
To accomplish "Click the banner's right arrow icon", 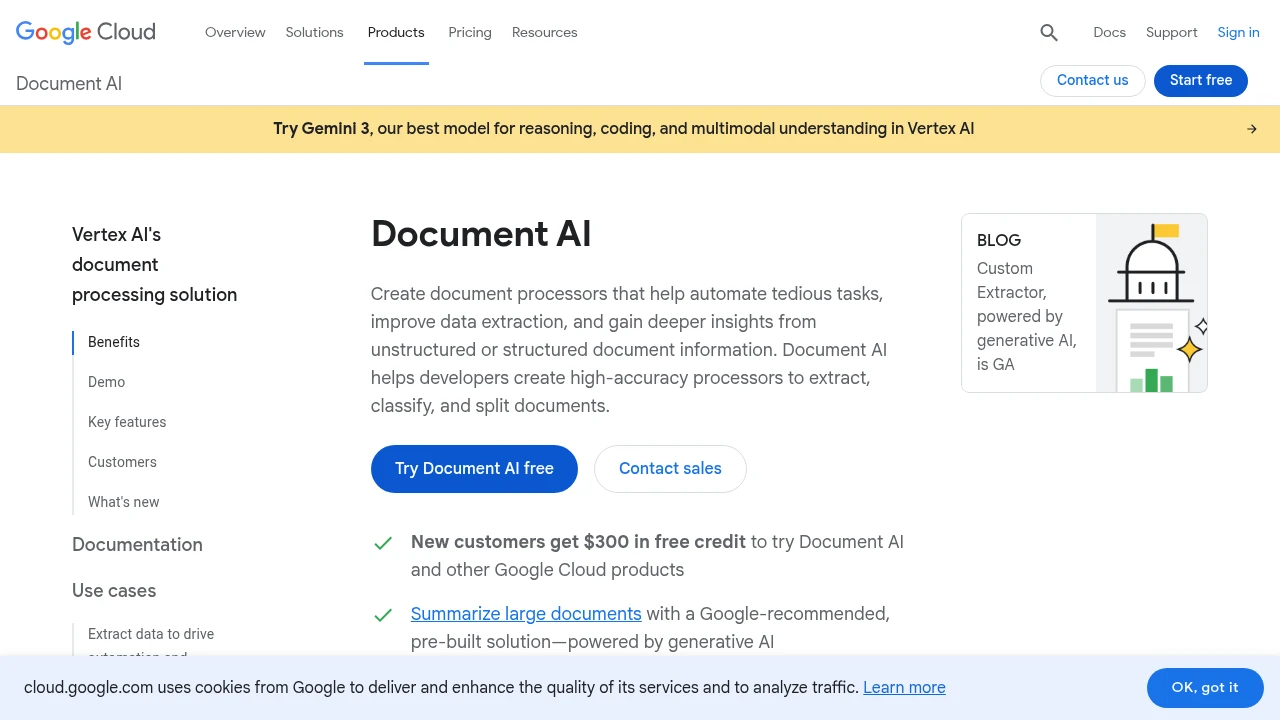I will click(x=1251, y=129).
